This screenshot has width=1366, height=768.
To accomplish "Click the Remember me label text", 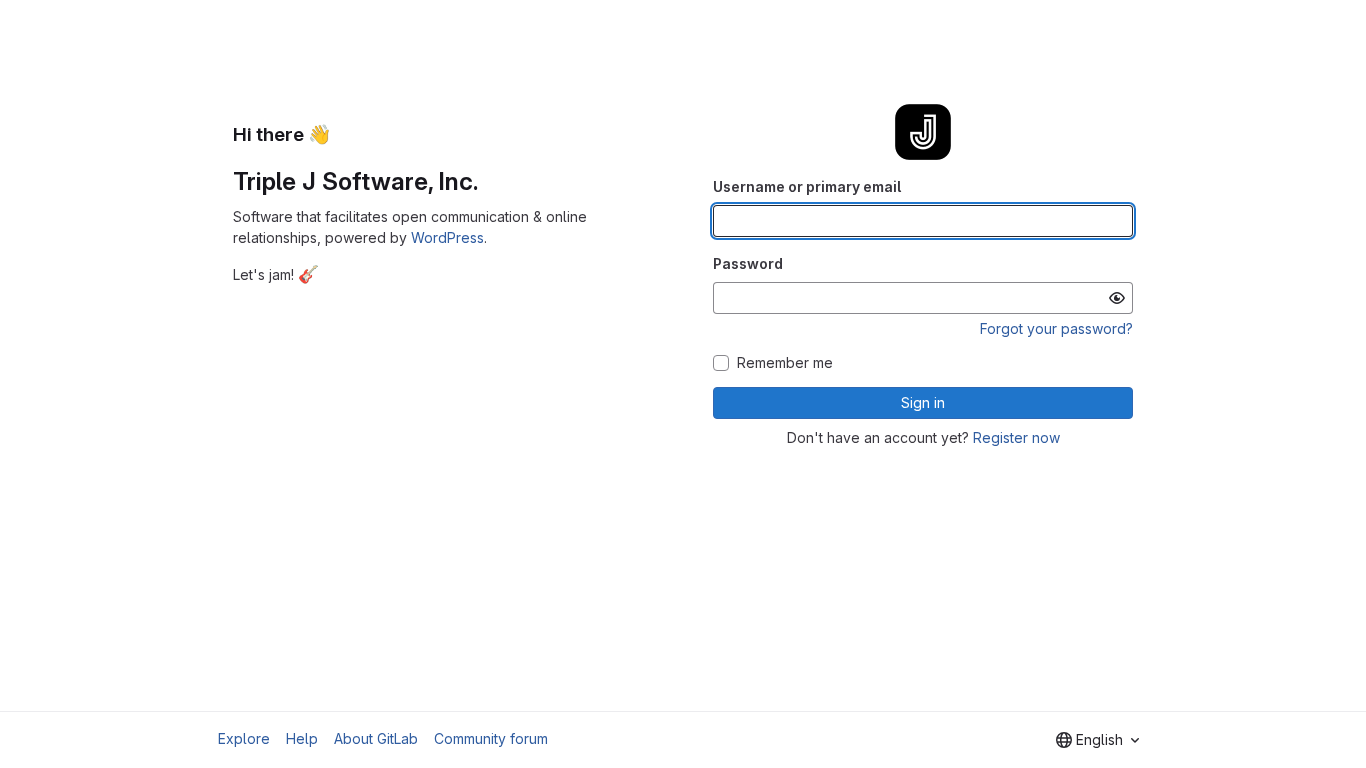I will [x=784, y=363].
